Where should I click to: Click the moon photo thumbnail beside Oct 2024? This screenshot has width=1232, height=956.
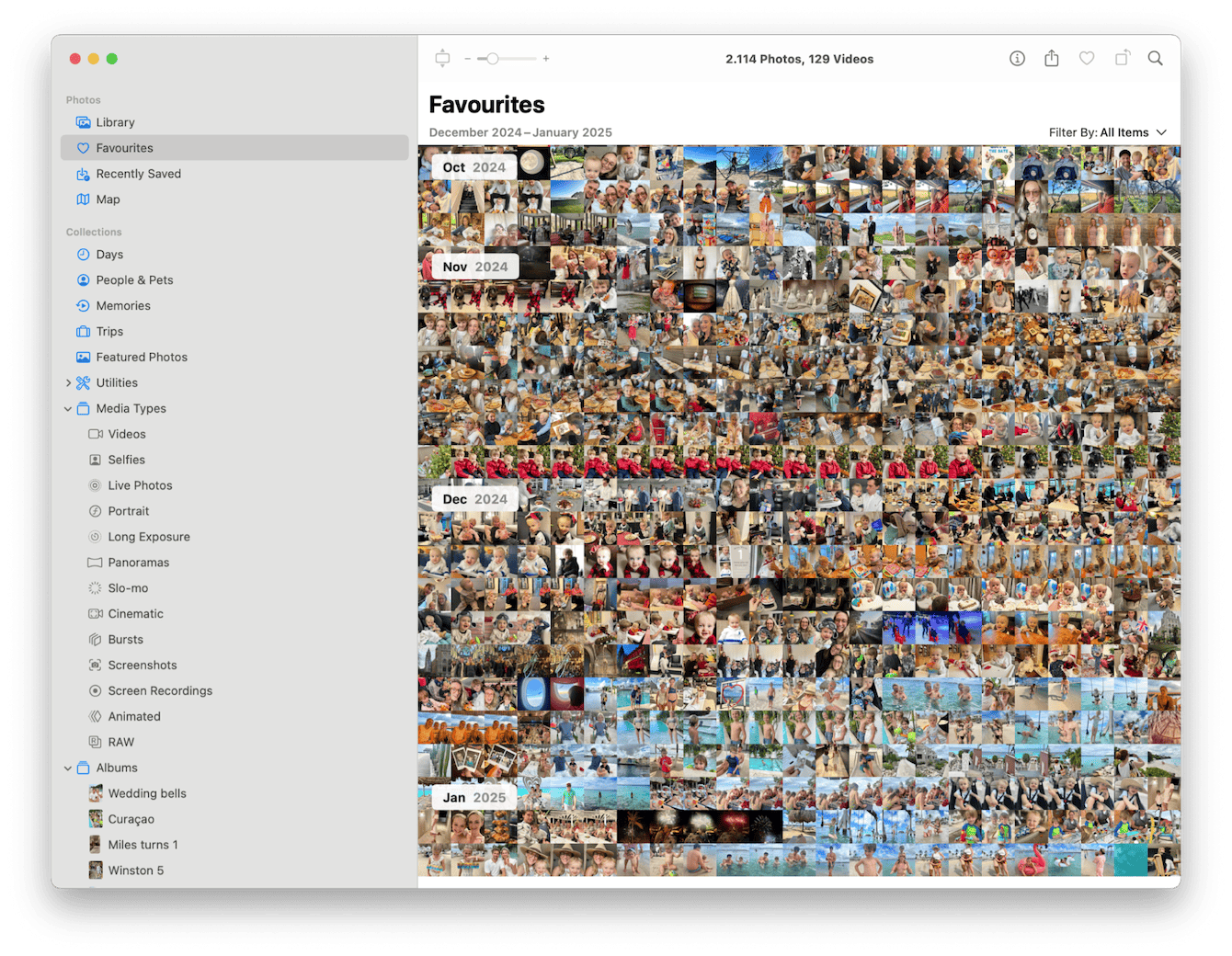pyautogui.click(x=532, y=164)
